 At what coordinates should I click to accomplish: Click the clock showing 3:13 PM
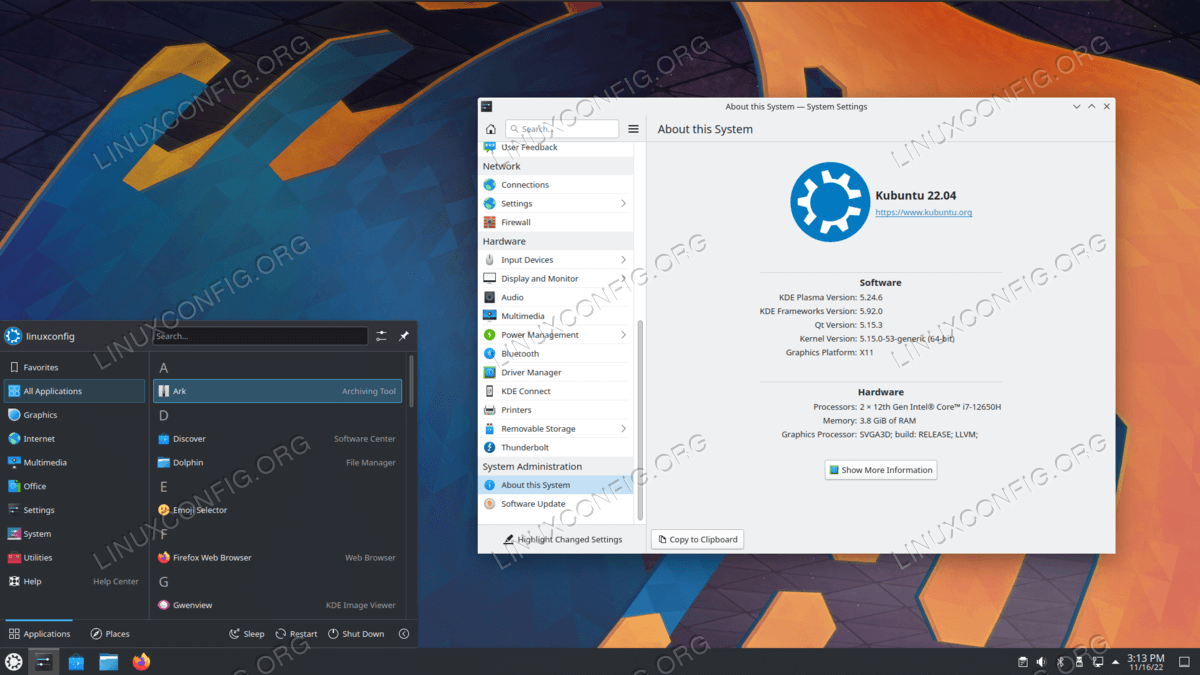tap(1145, 661)
